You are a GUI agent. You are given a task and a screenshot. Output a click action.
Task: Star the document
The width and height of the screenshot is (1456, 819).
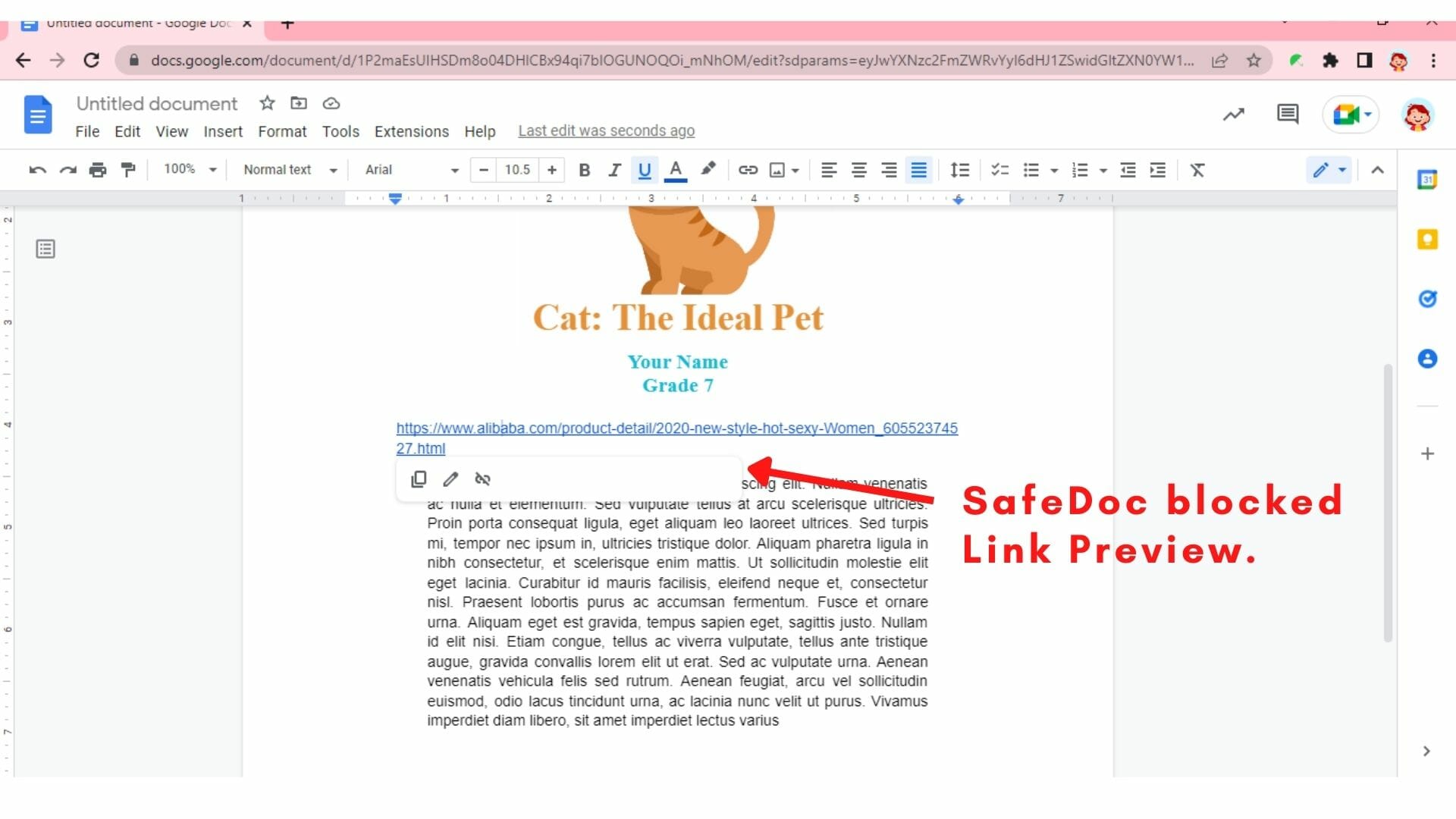[x=267, y=103]
